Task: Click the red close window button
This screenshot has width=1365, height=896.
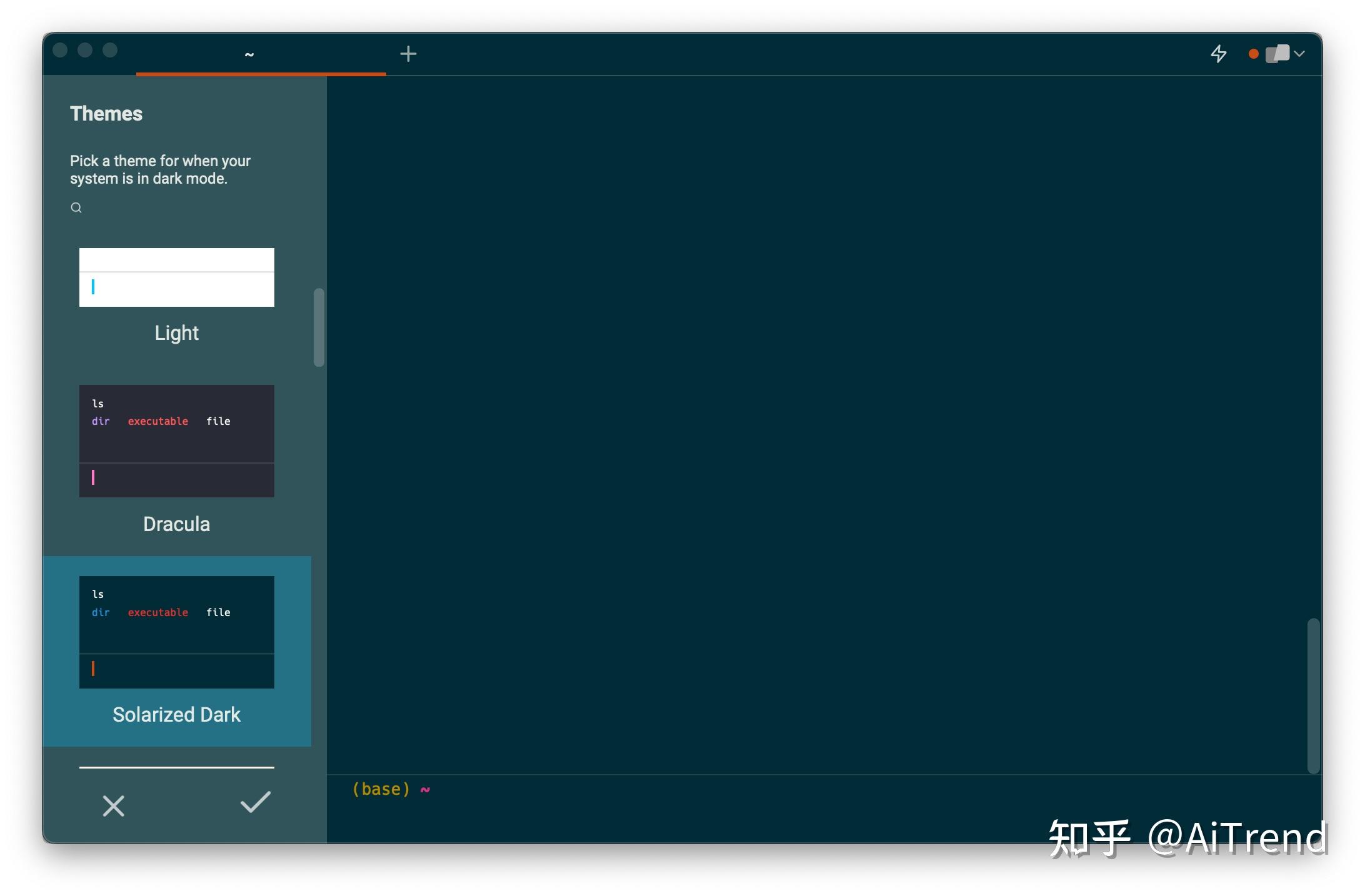Action: (x=61, y=50)
